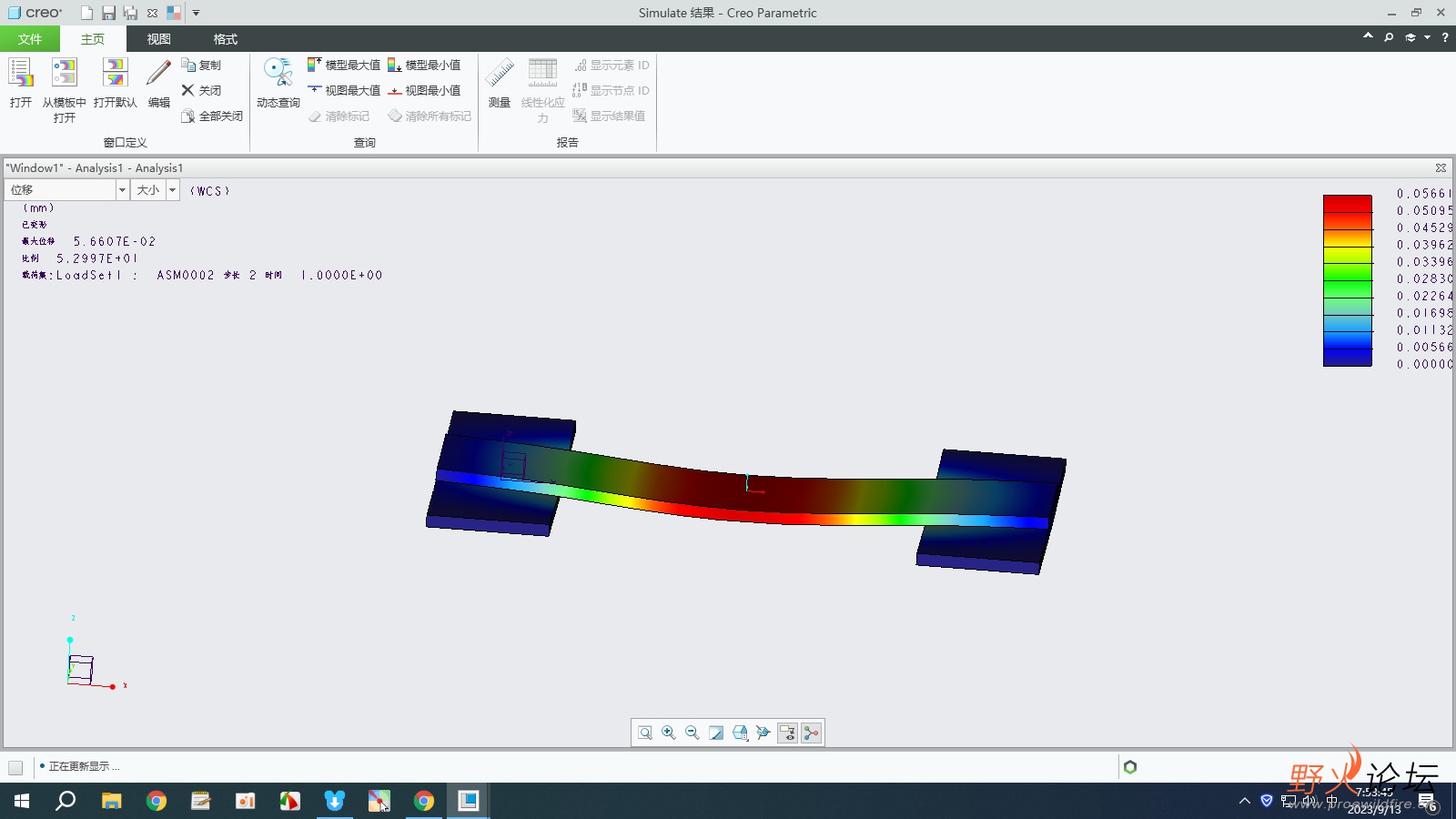1456x819 pixels.
Task: Click the legend value 0.03962
Action: [x=1425, y=245]
